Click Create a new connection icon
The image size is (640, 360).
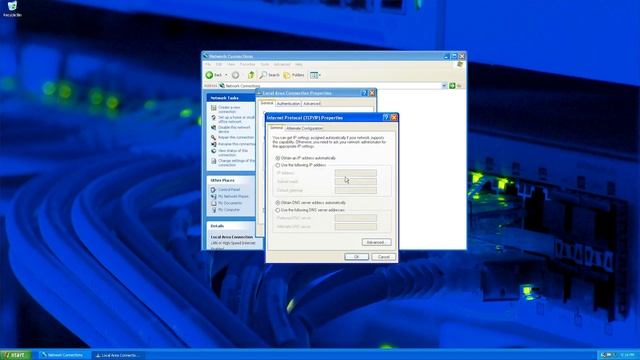tap(213, 108)
